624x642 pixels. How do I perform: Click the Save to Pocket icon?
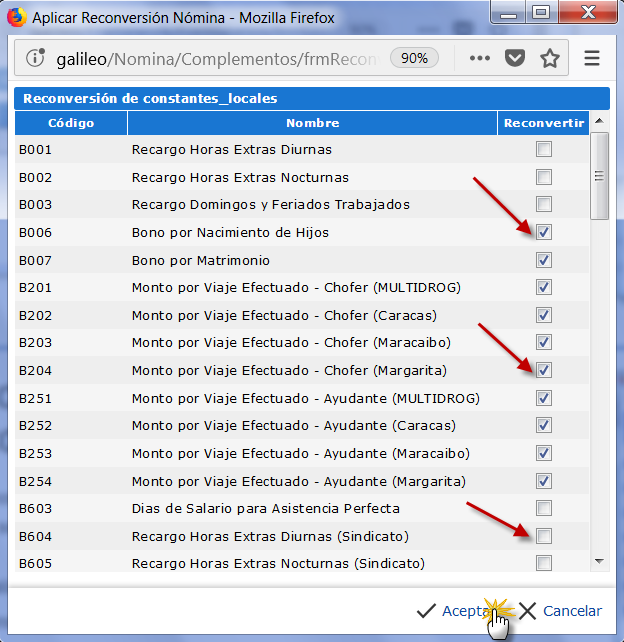point(515,58)
